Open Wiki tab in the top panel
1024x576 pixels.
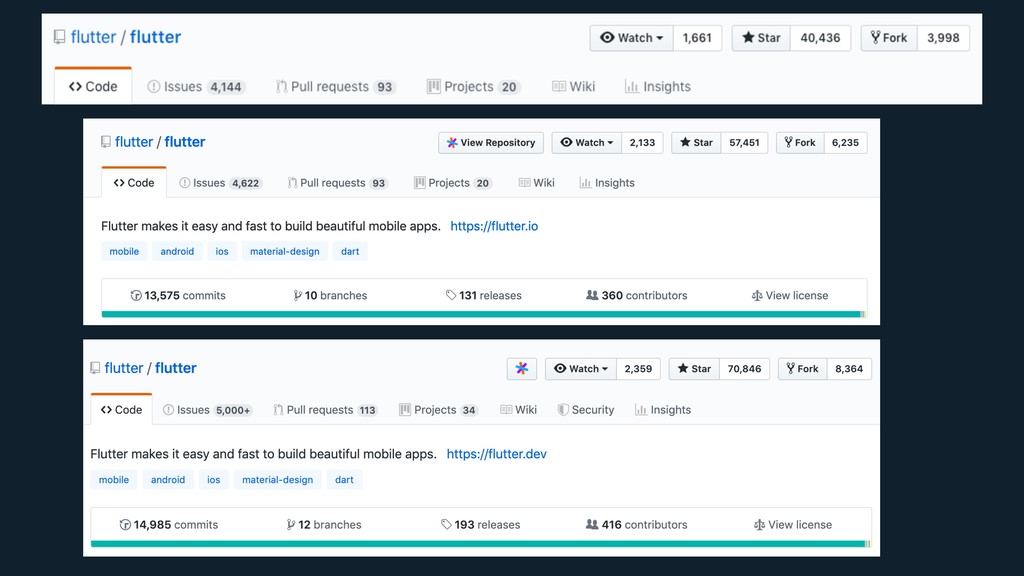click(573, 86)
